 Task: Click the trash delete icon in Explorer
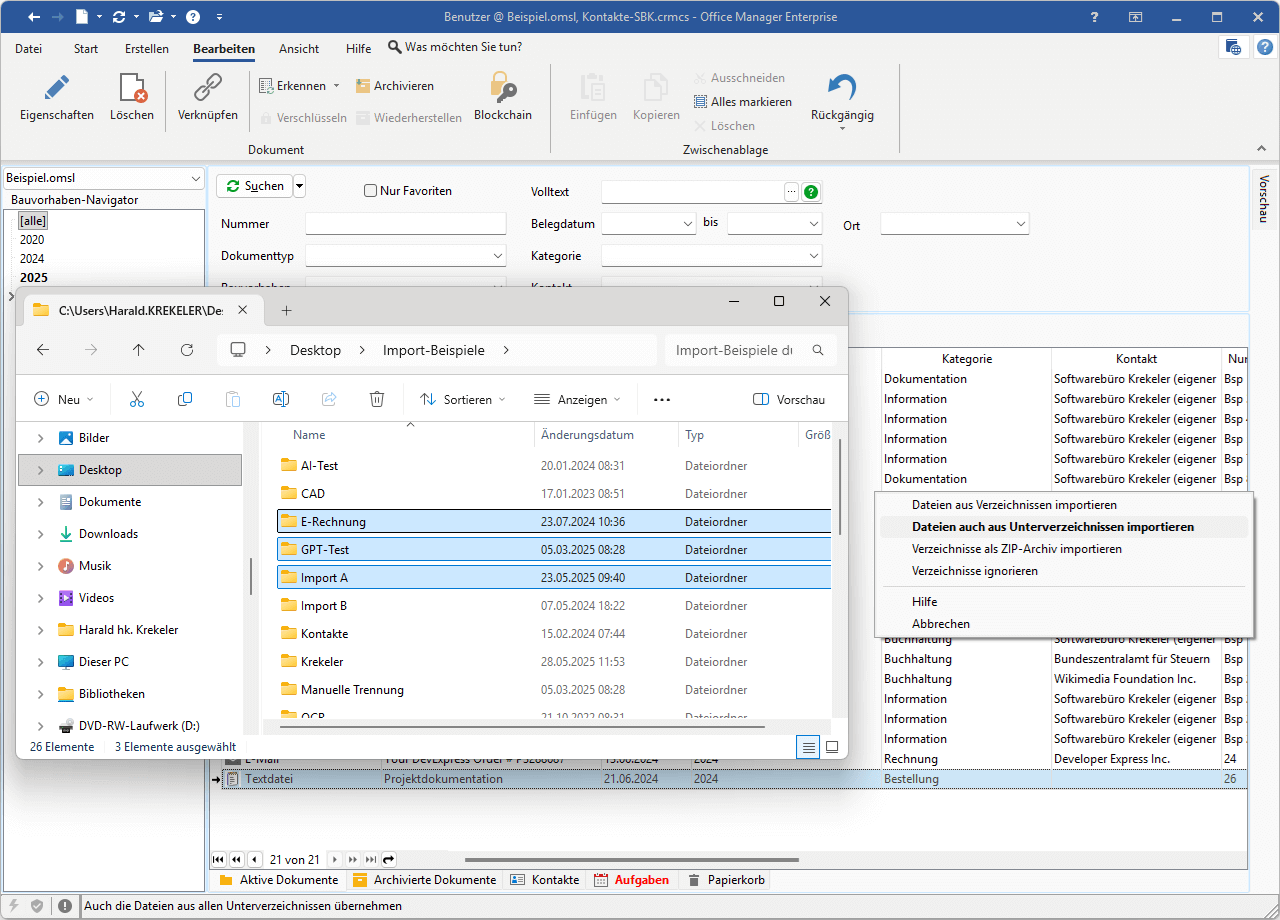(377, 399)
